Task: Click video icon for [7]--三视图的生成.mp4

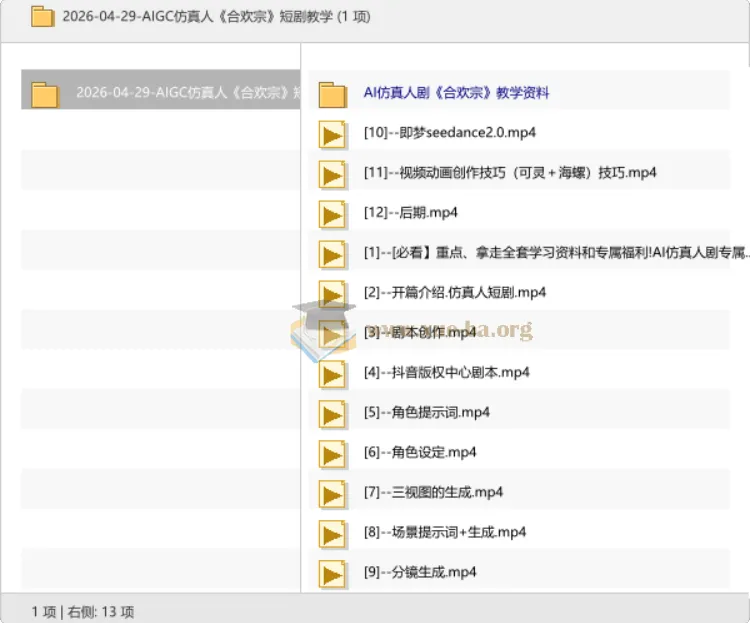Action: 332,494
